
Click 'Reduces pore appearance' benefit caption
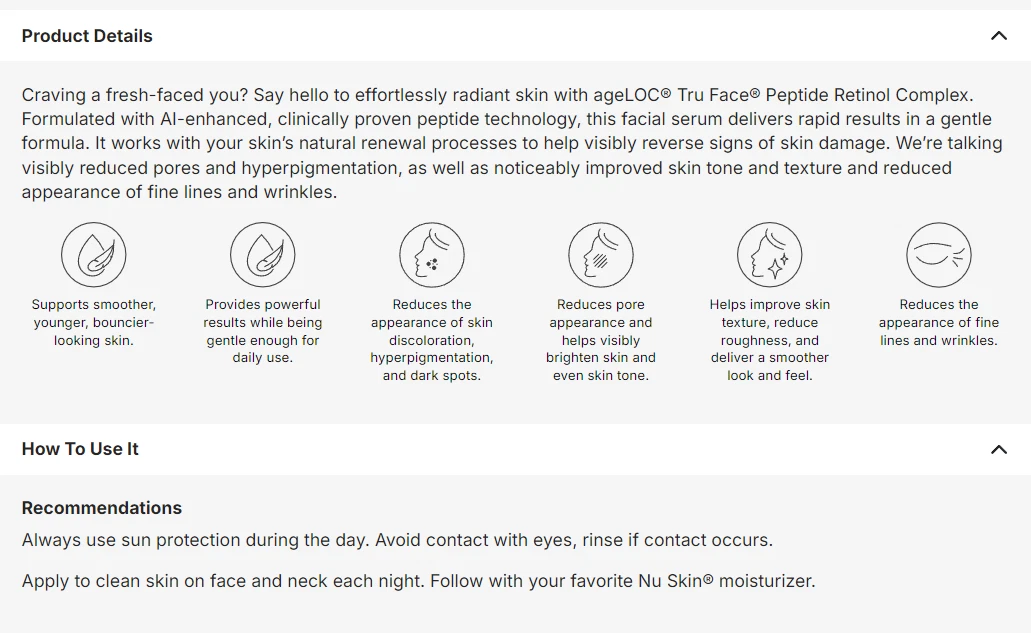click(601, 340)
